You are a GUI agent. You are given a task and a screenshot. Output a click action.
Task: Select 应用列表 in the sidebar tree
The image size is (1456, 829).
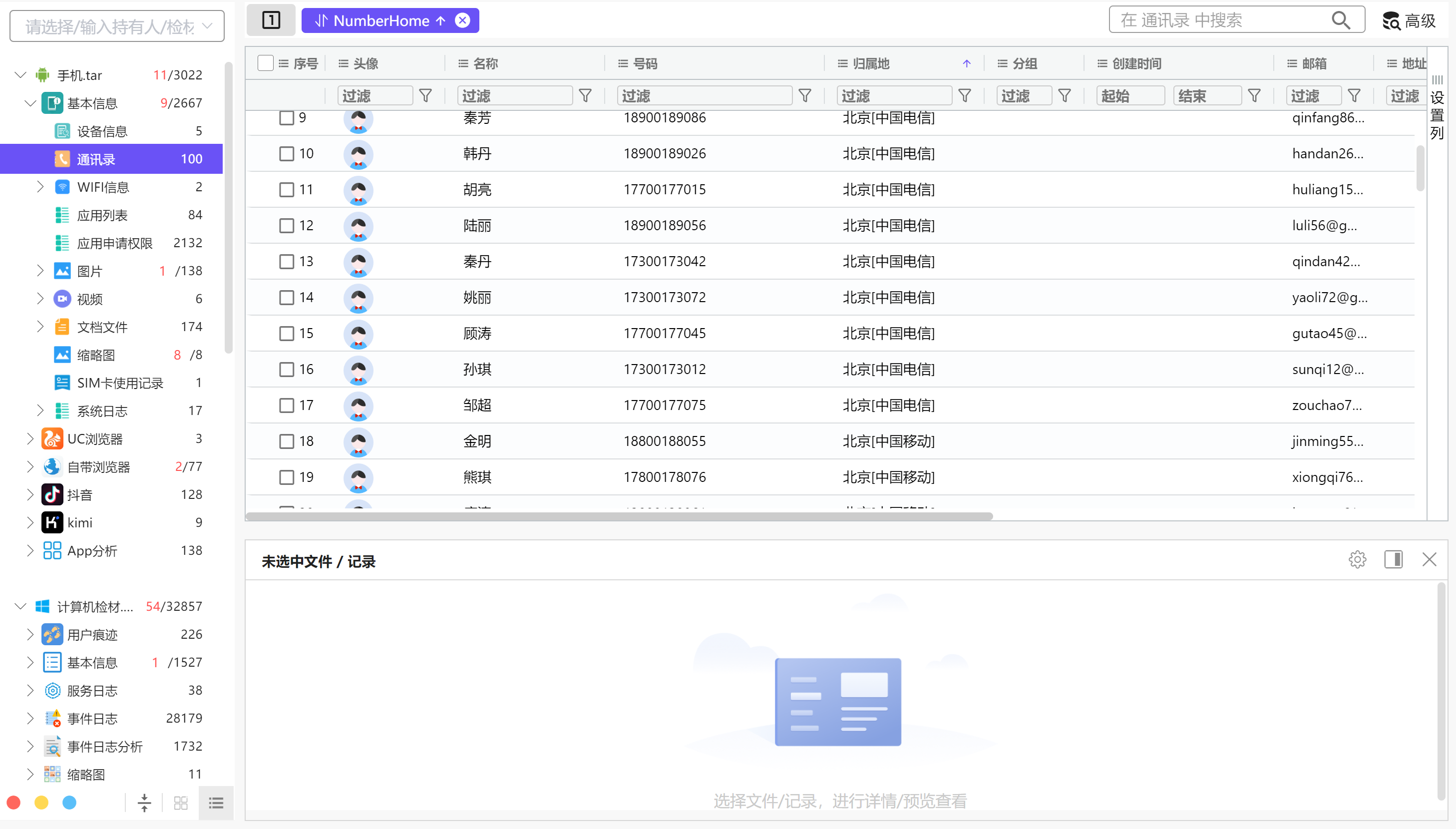[x=102, y=215]
